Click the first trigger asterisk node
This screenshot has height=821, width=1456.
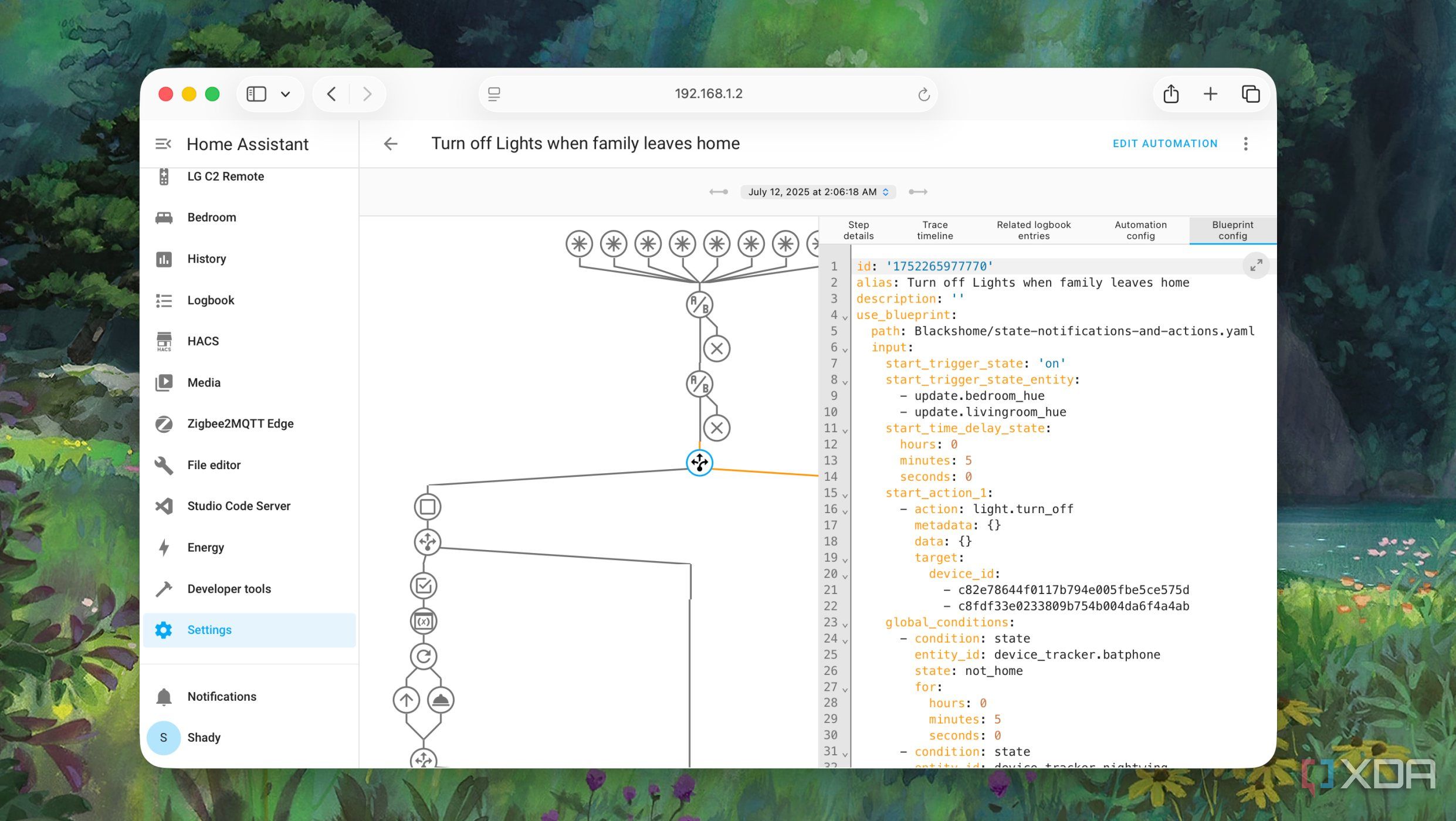(579, 243)
